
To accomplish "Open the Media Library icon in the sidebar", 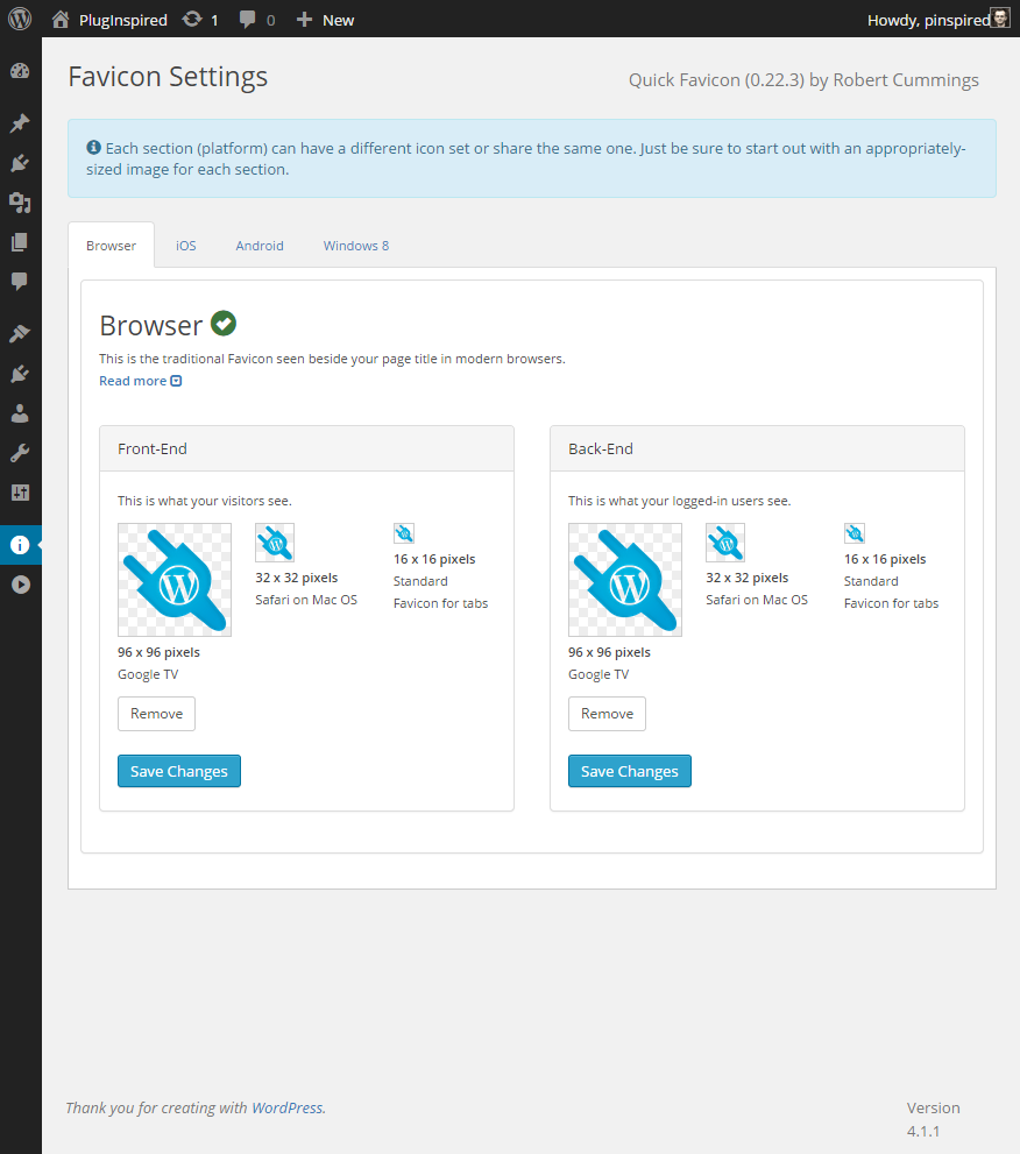I will (20, 202).
